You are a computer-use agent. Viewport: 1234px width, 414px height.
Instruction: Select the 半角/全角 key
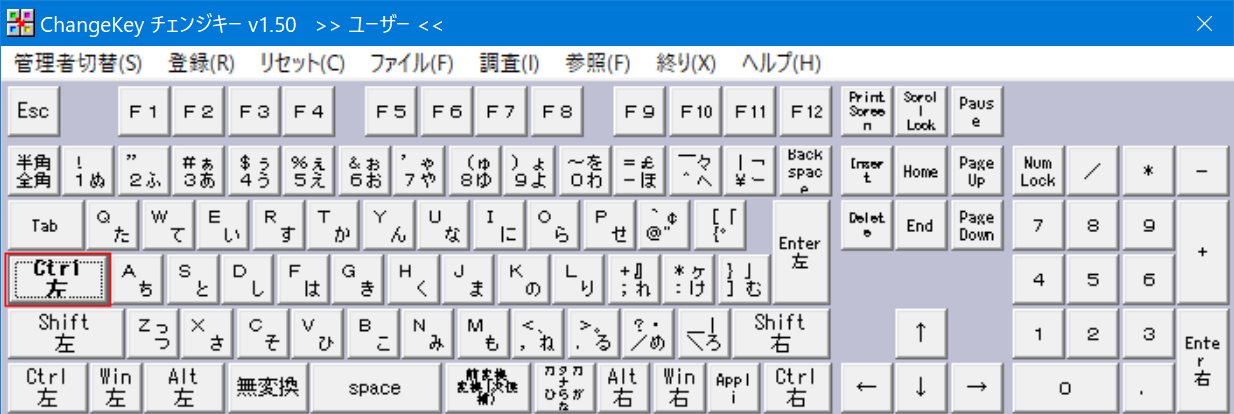[34, 172]
